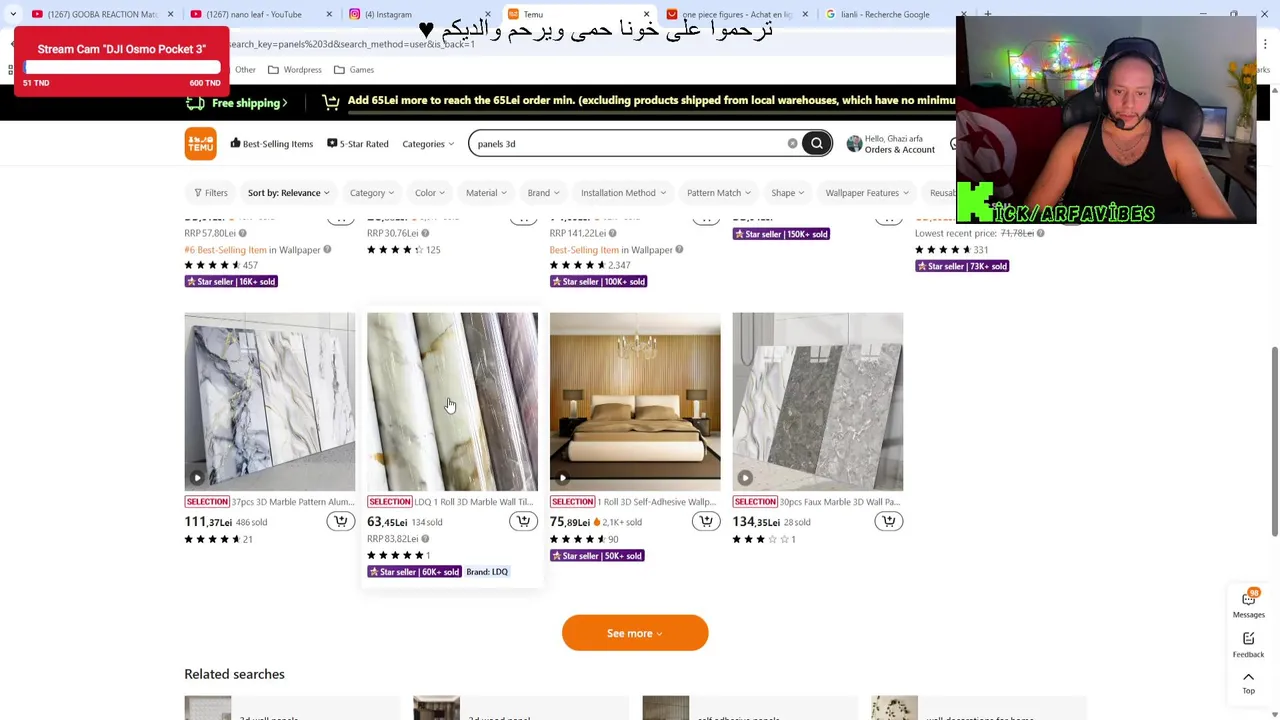Add 75,89Lei self-adhesive wallpaper to cart

coord(706,521)
